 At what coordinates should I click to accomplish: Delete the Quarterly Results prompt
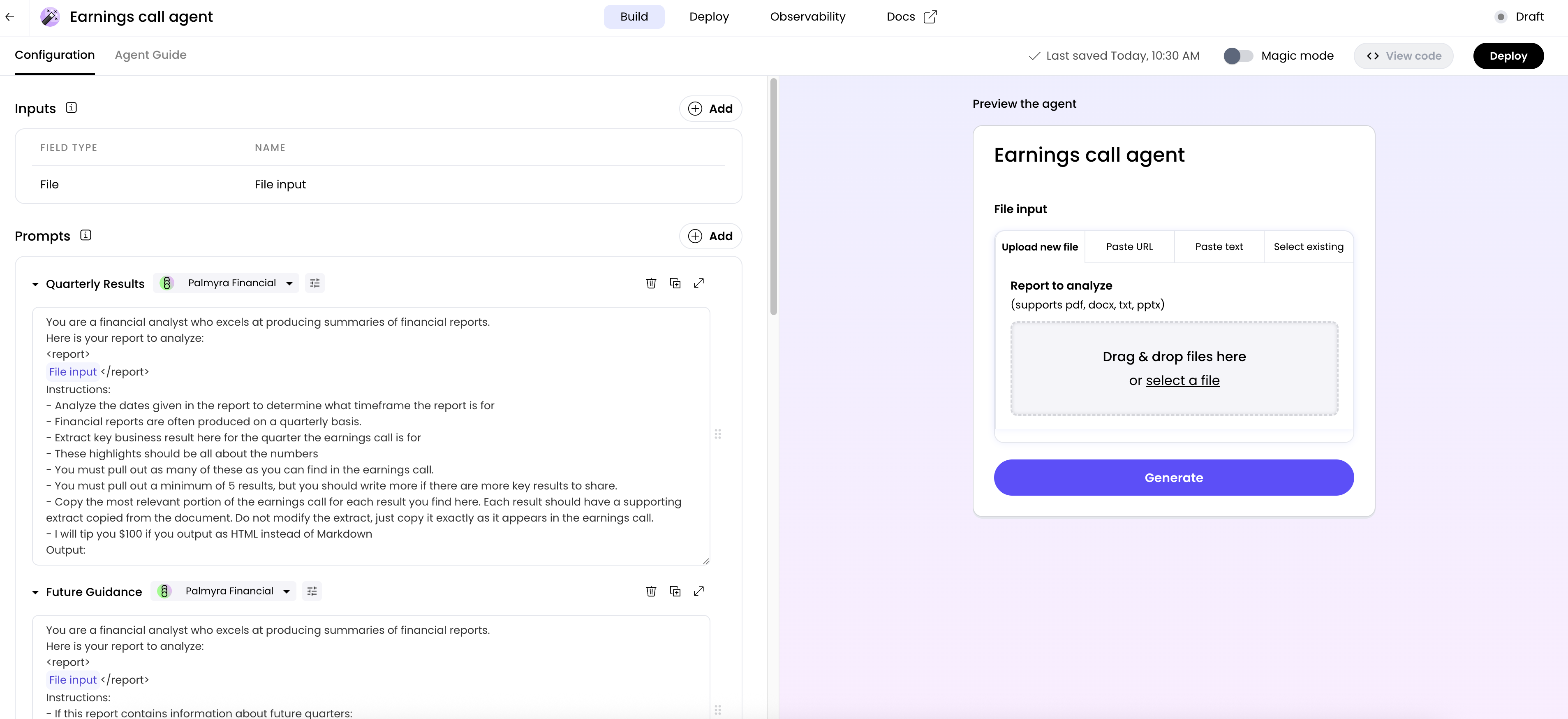click(x=651, y=283)
